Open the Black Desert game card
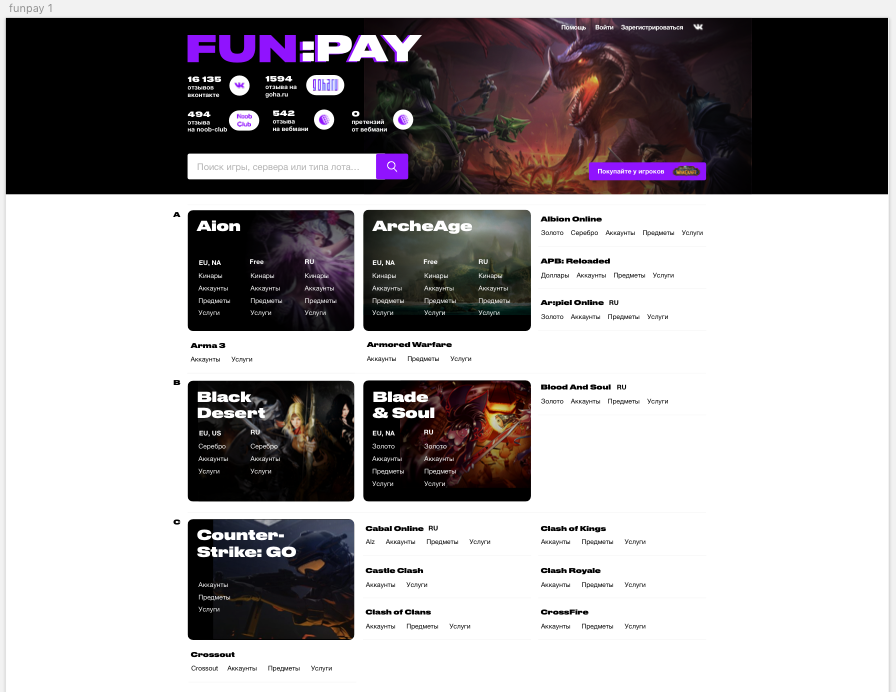Image resolution: width=896 pixels, height=692 pixels. pos(271,441)
